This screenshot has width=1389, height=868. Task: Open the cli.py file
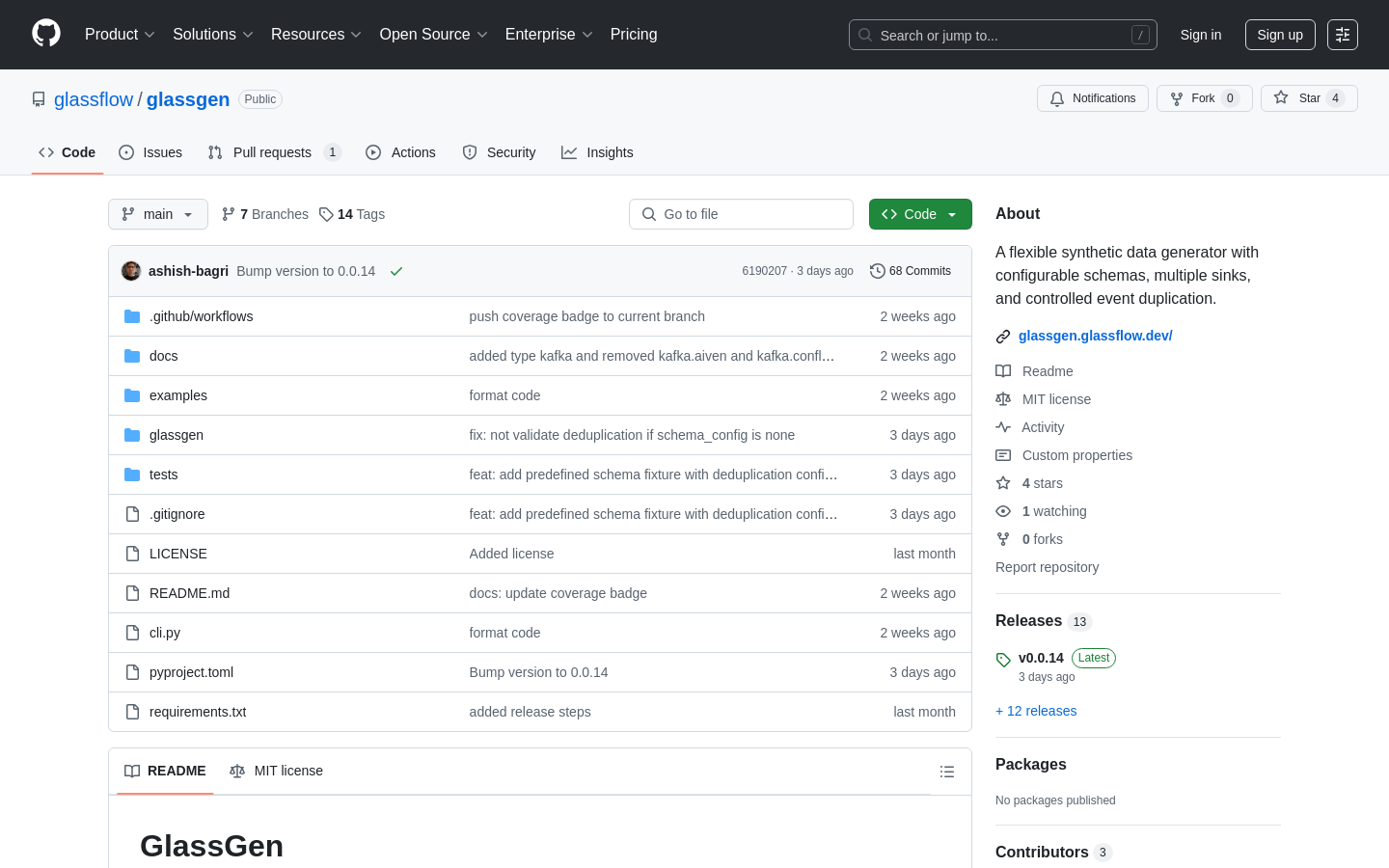pos(165,633)
